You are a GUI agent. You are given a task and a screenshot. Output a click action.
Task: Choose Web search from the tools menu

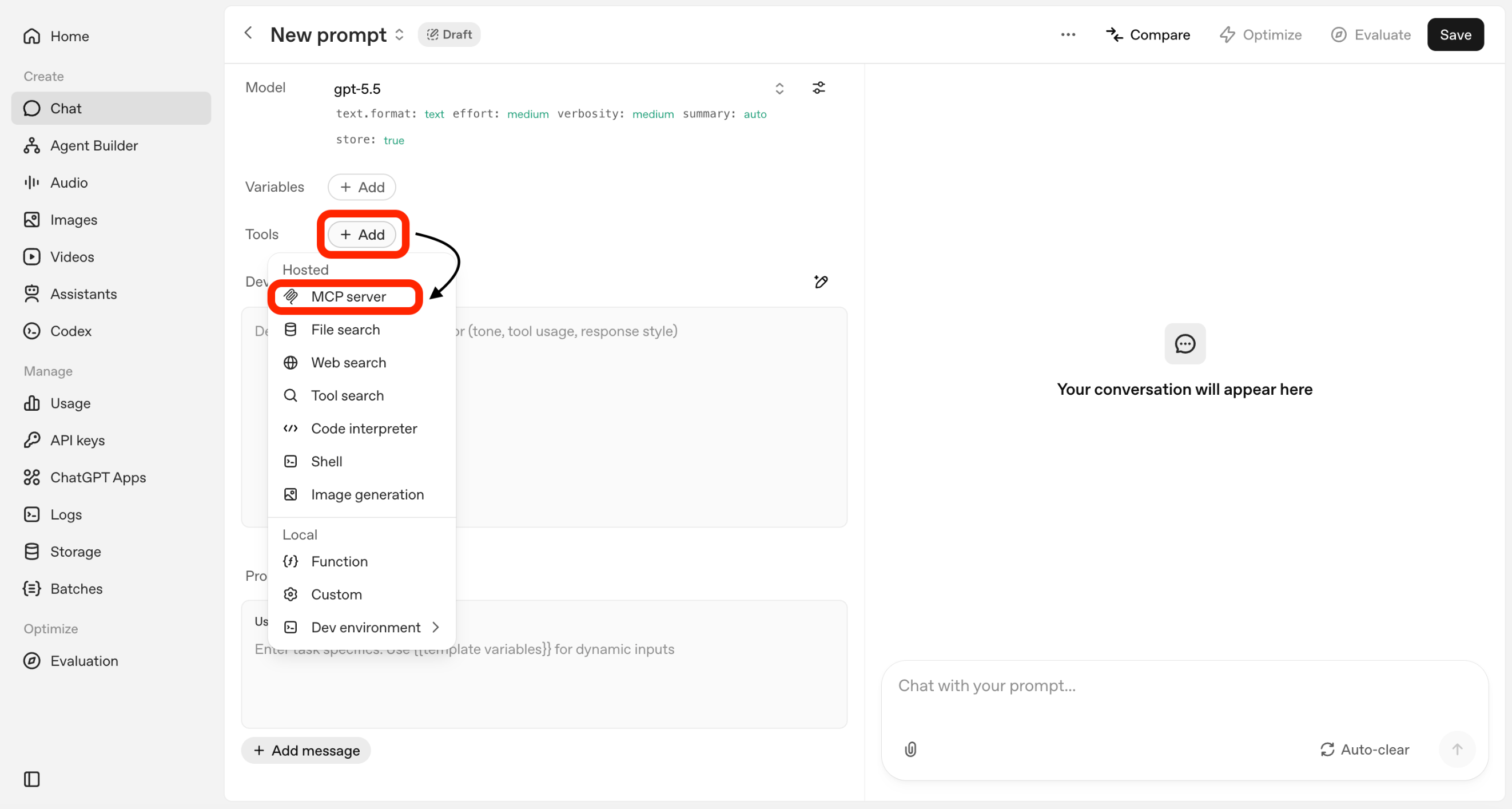click(361, 362)
